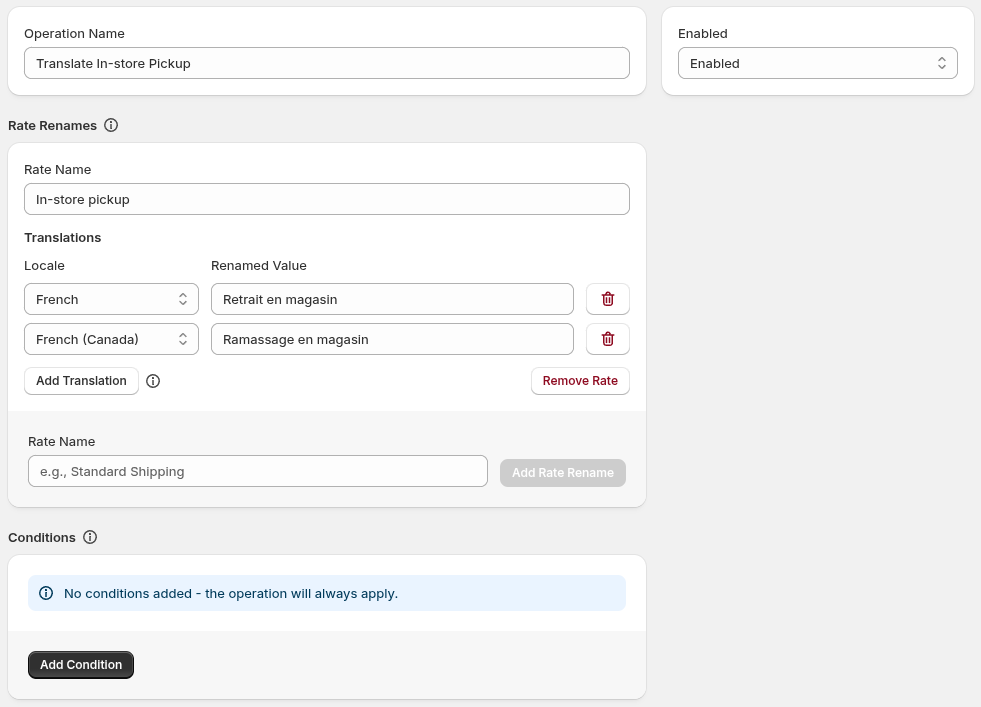Click the Renamed Value column label
Image resolution: width=981 pixels, height=707 pixels.
[x=258, y=265]
